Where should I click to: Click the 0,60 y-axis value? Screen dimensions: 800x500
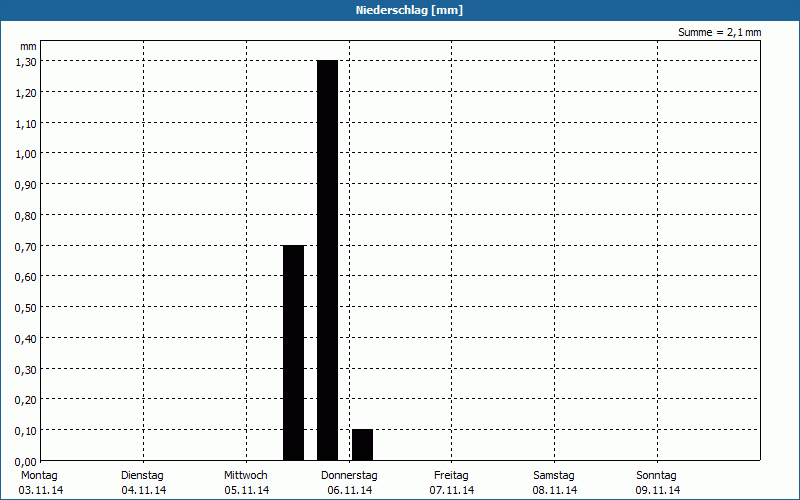[26, 277]
